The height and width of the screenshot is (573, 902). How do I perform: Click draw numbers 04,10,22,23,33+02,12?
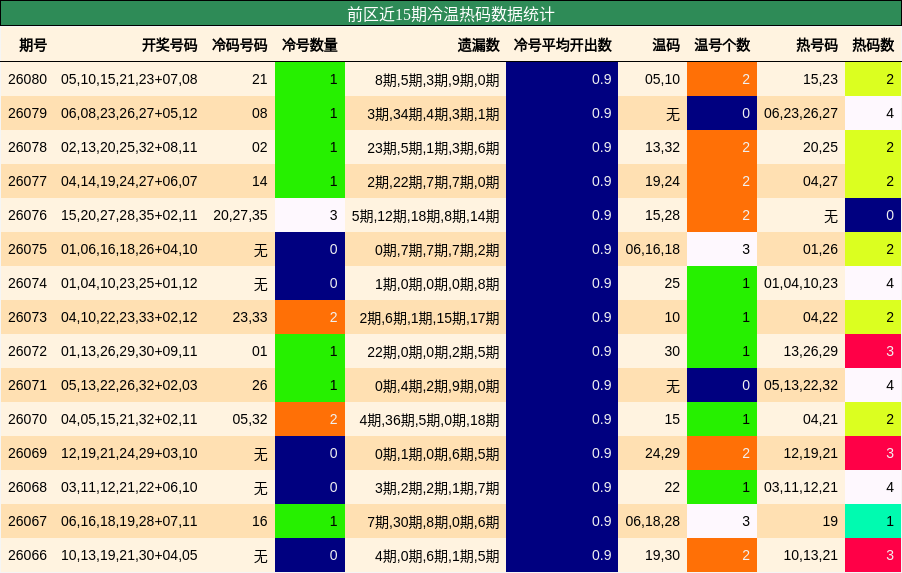point(129,317)
